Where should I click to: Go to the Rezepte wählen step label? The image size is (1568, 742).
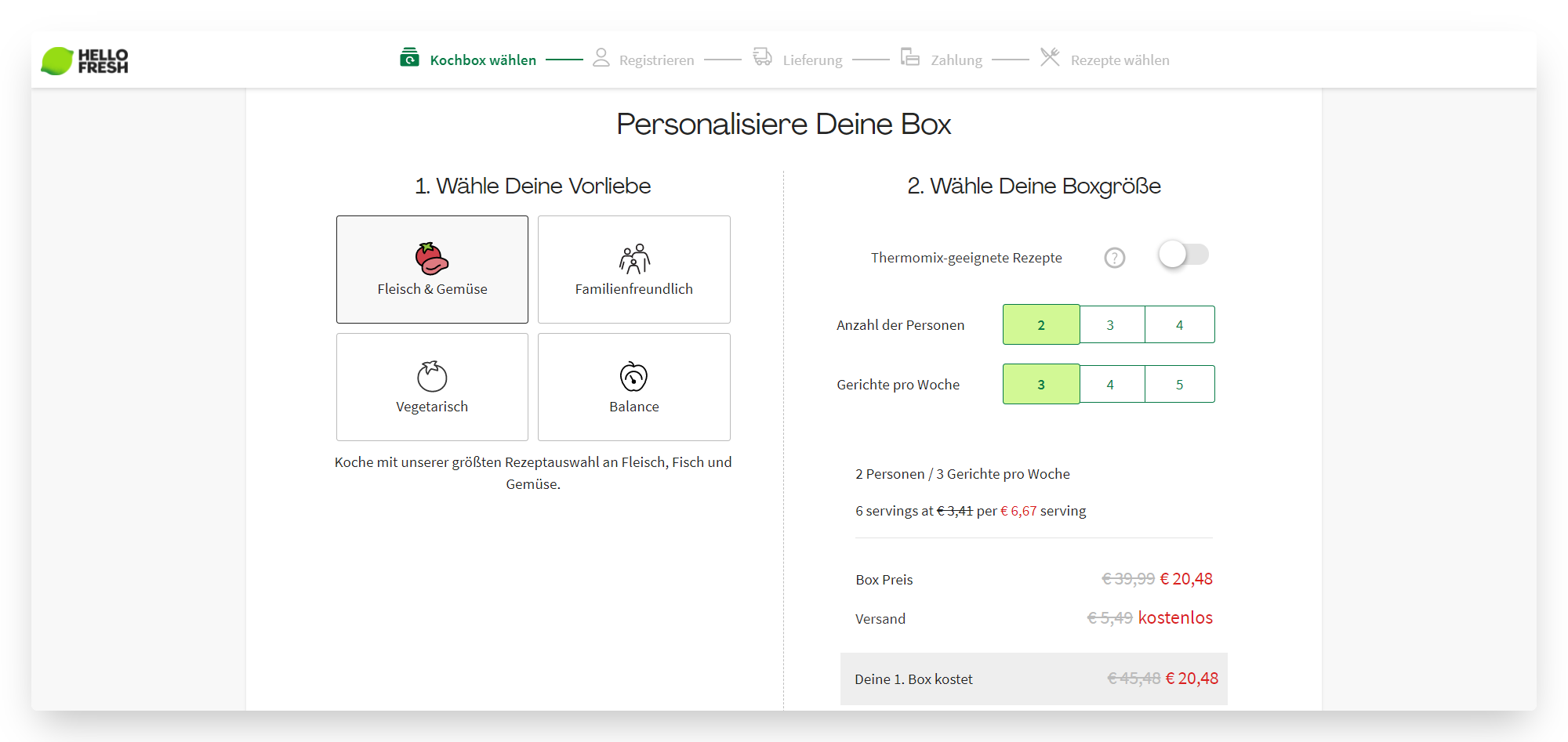point(1120,60)
